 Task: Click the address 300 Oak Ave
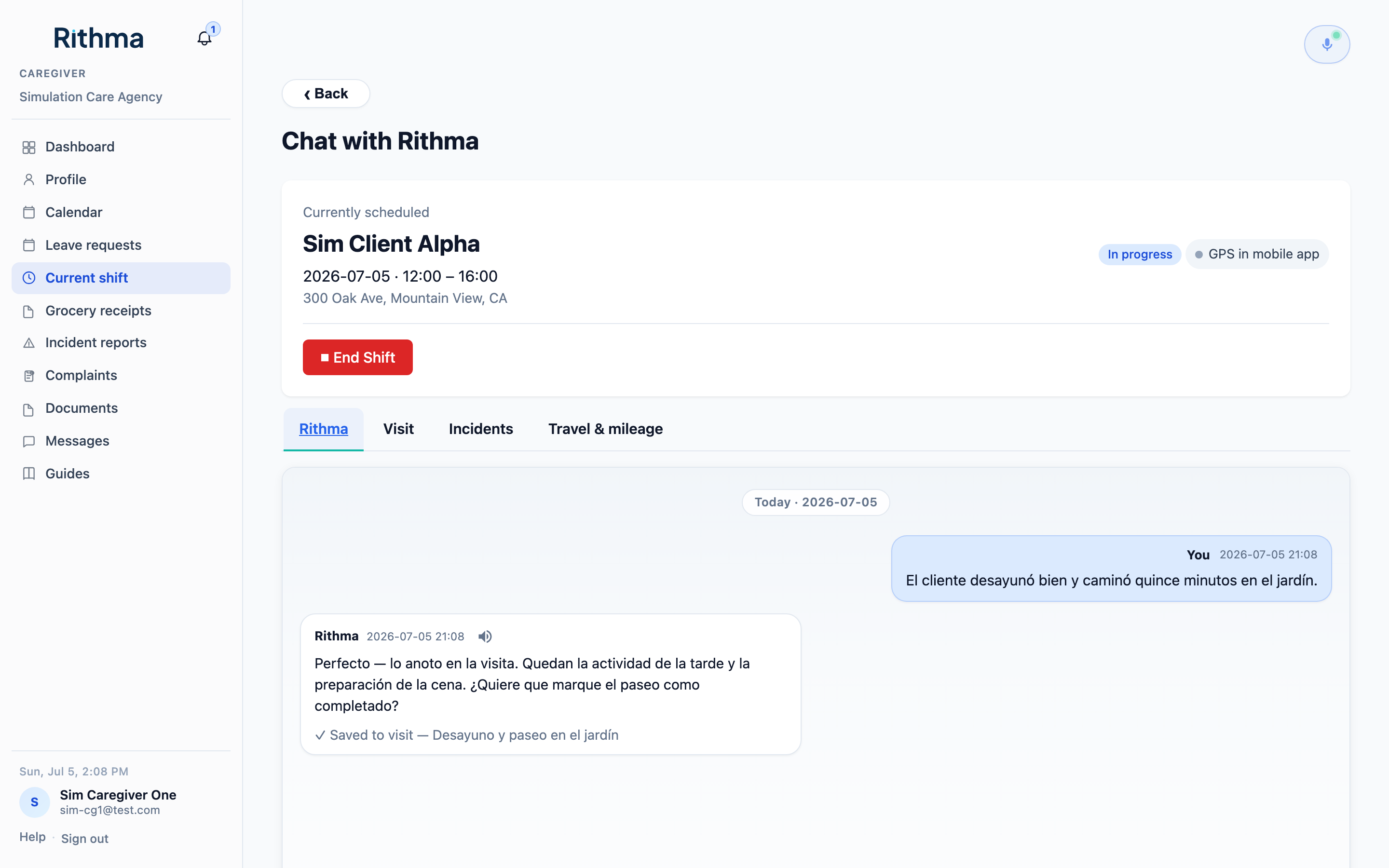coord(405,298)
